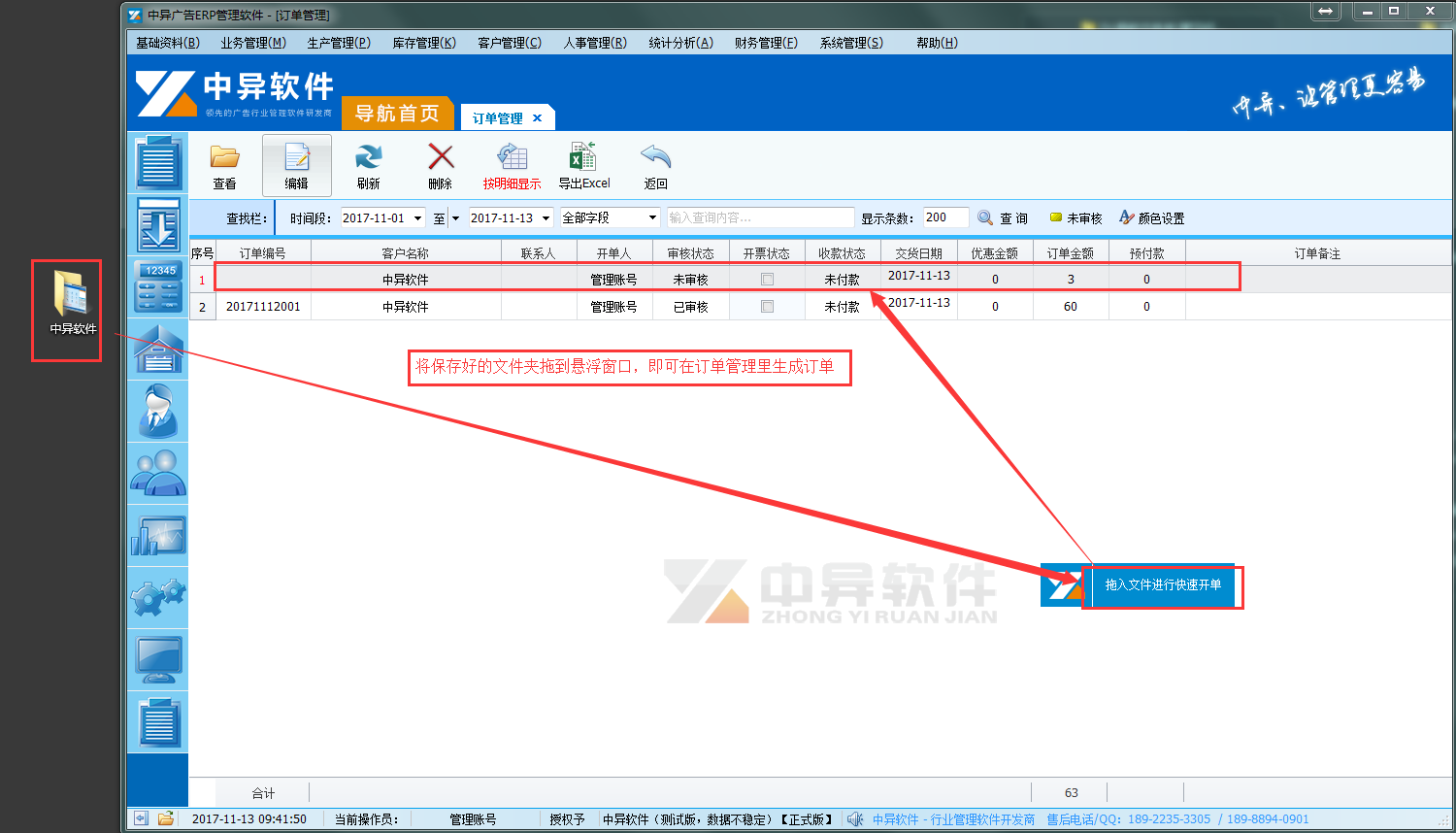Open the bar chart statistics sidebar icon
The height and width of the screenshot is (833, 1456).
point(158,535)
